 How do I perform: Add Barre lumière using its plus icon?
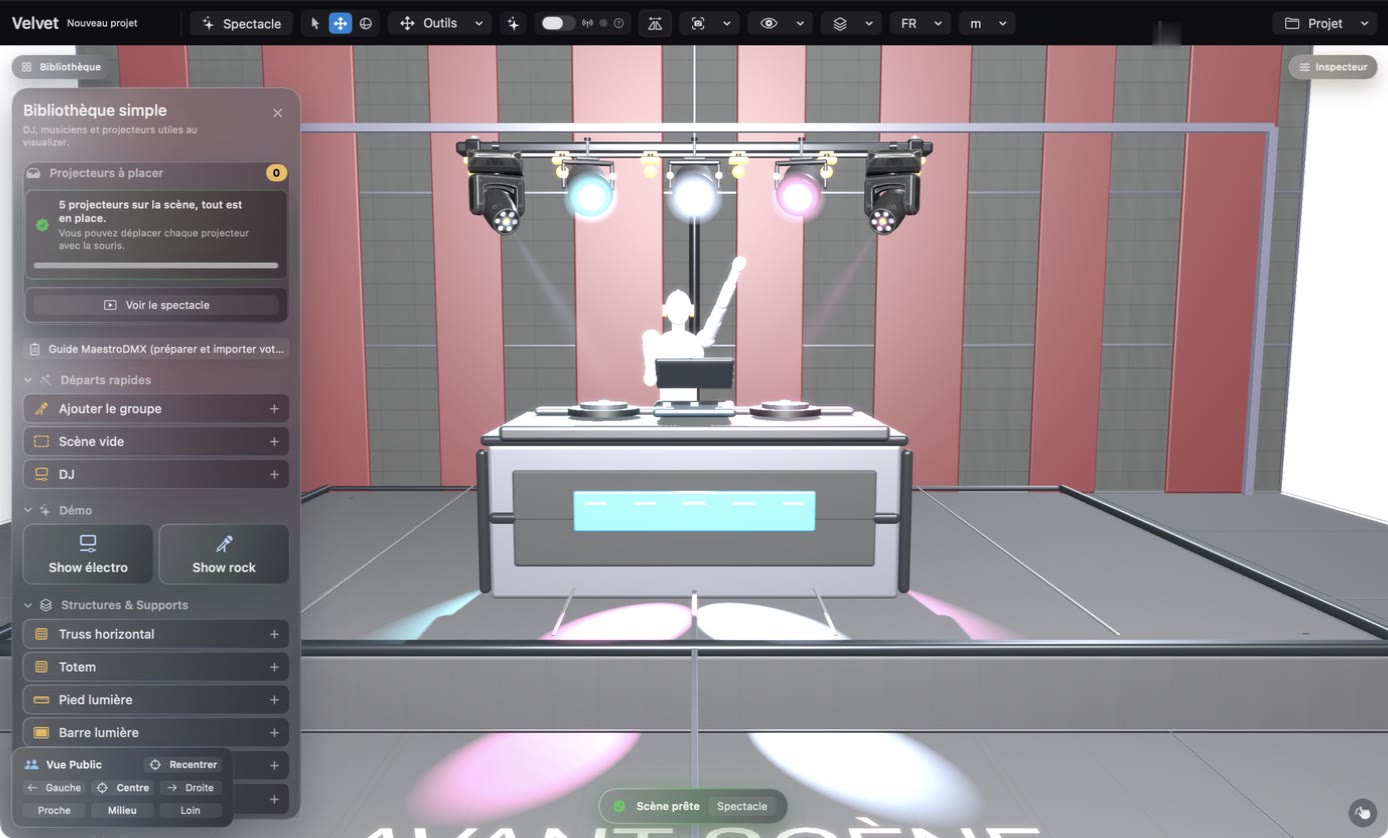(x=274, y=733)
